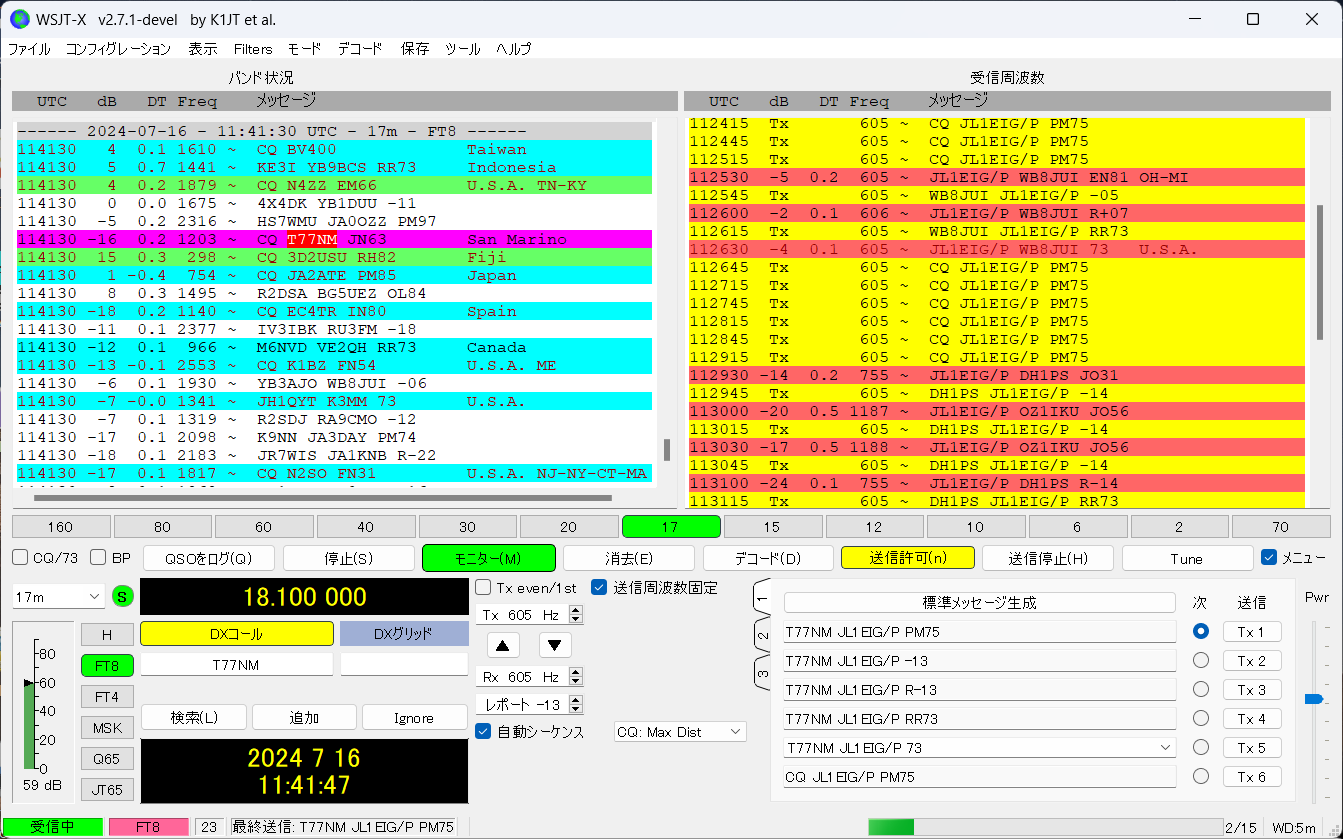The width and height of the screenshot is (1343, 839).
Task: Expand the T77NM JL1EIG/P 73 message combo box
Action: click(x=980, y=747)
